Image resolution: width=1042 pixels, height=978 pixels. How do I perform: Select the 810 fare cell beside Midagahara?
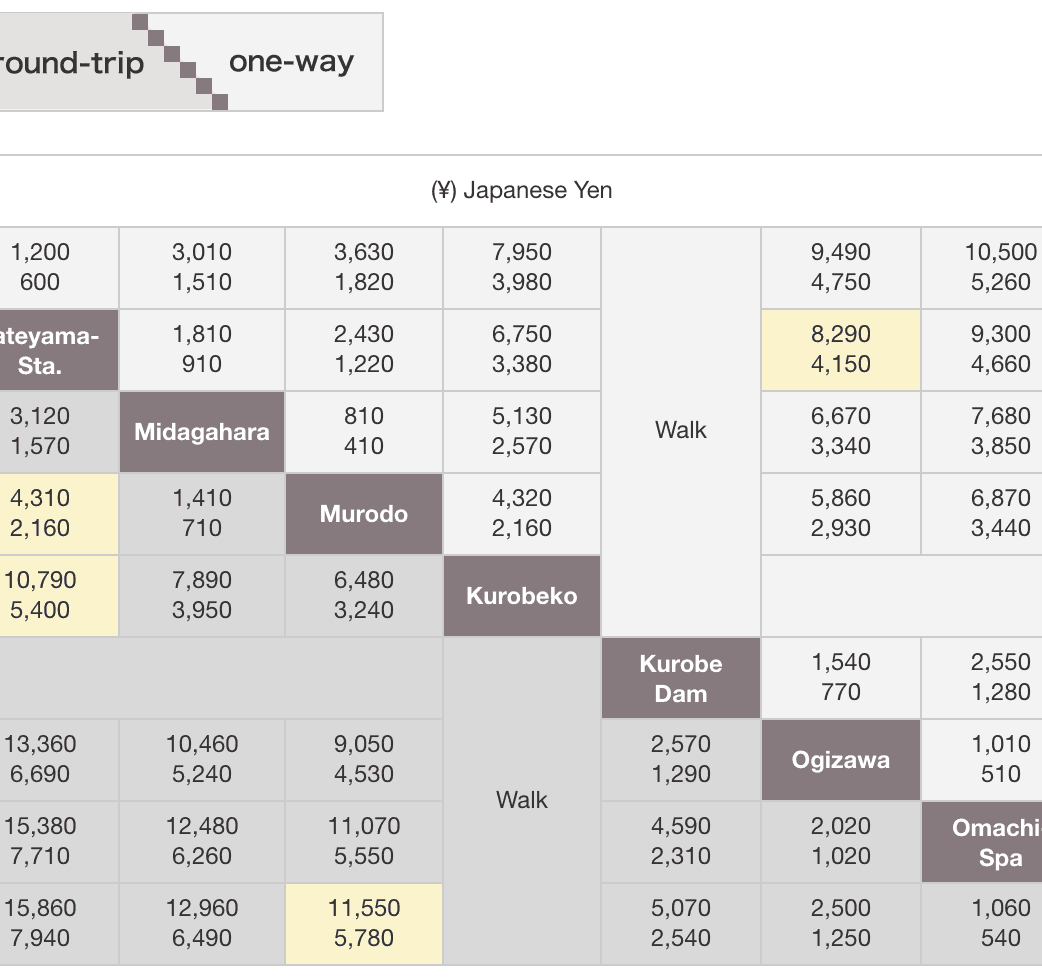364,431
